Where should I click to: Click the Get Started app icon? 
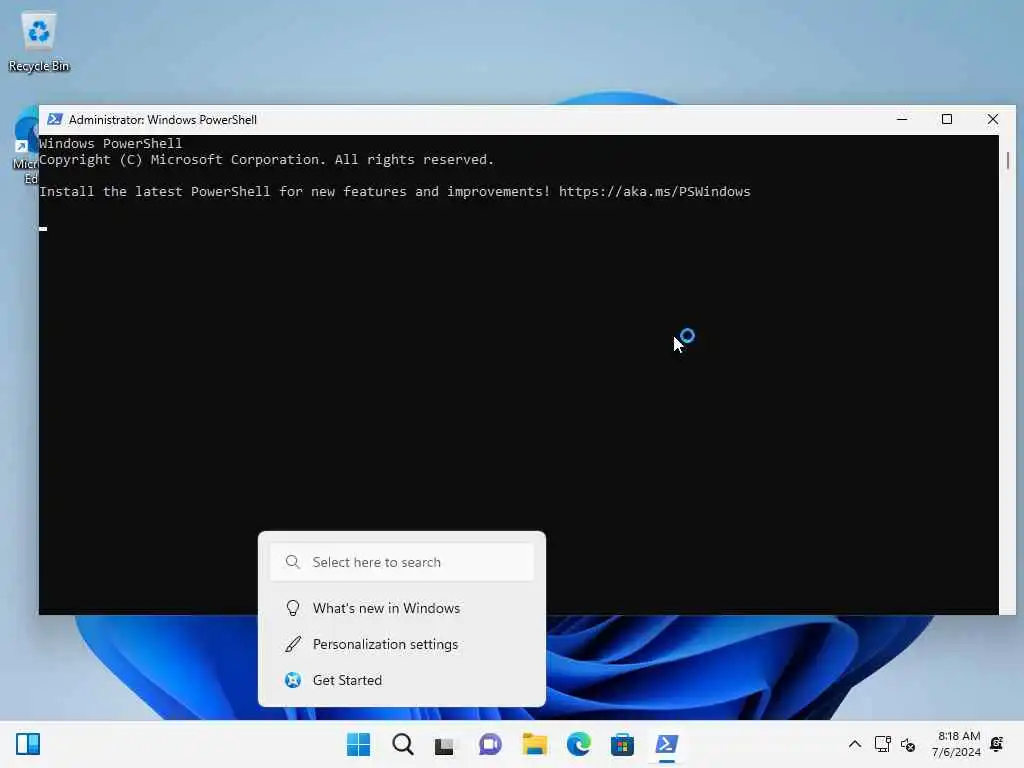(x=293, y=680)
